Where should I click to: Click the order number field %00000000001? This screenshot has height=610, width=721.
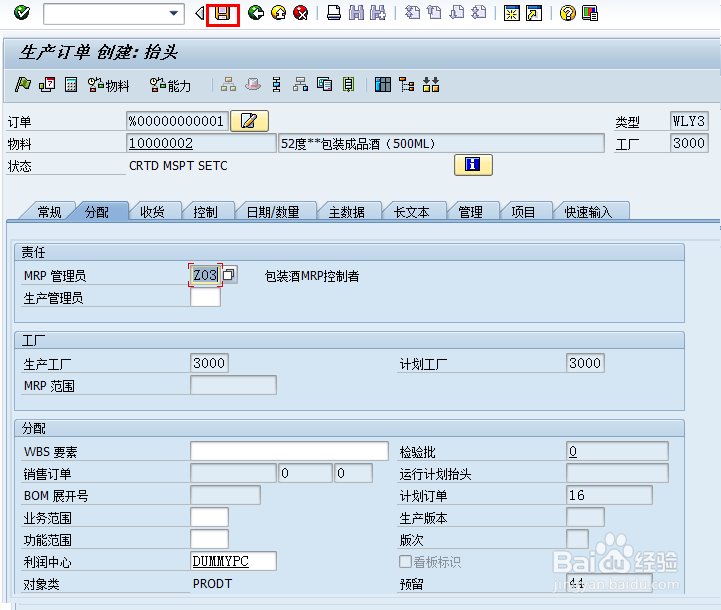[x=177, y=121]
